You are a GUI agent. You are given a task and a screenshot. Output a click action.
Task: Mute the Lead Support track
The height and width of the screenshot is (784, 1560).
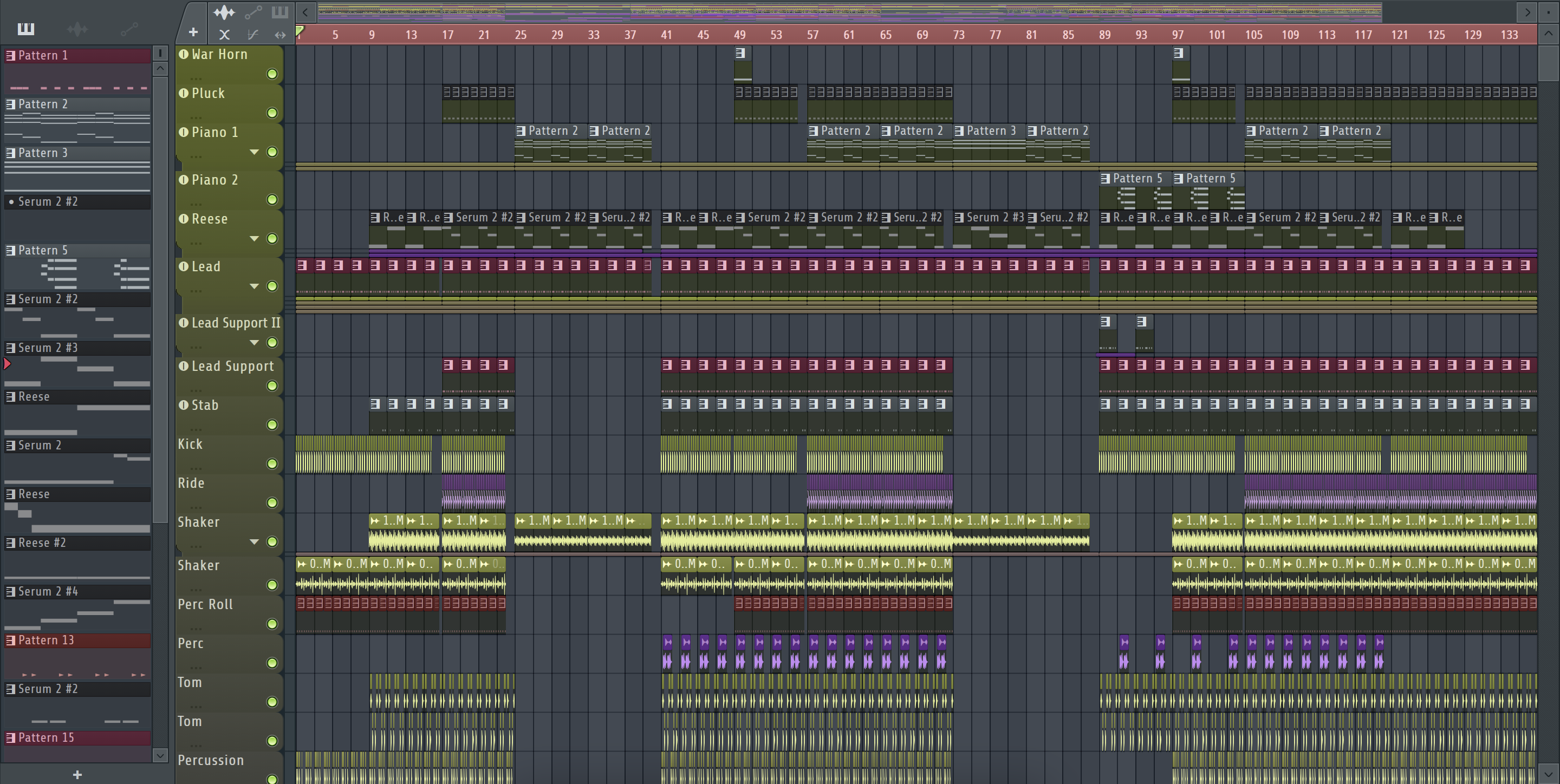272,386
